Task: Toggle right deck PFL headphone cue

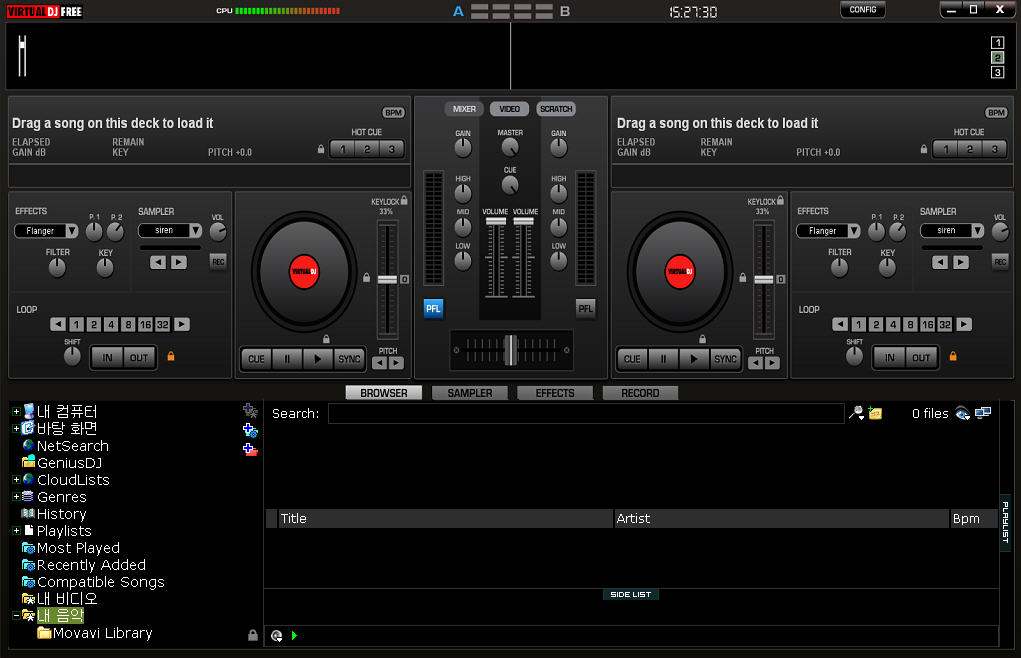Action: point(585,308)
